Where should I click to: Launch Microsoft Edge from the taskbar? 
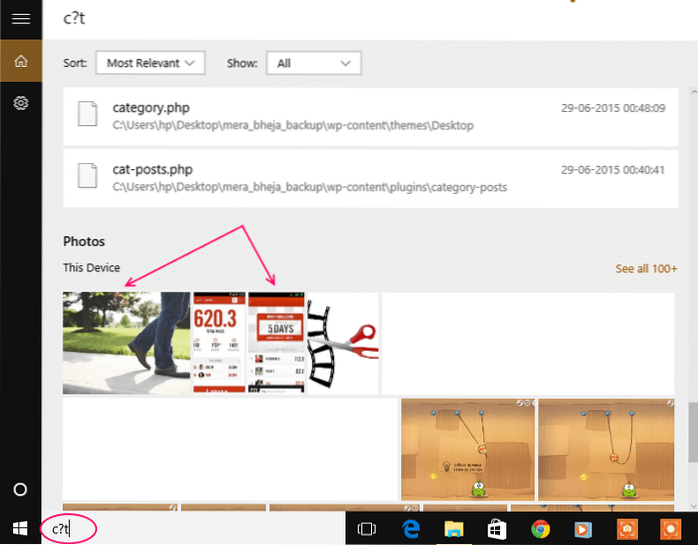coord(410,528)
